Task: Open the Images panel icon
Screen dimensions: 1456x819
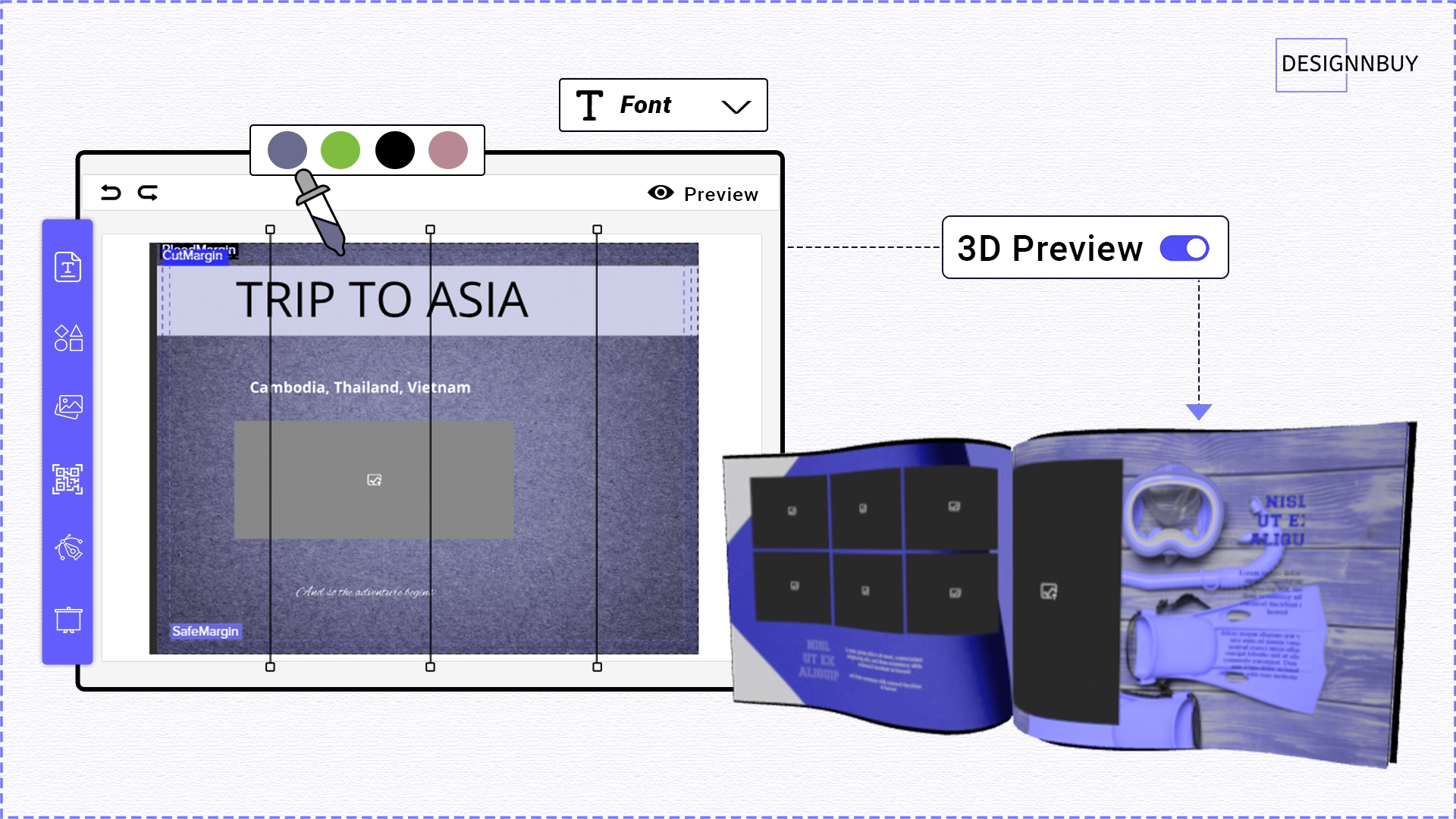Action: click(x=68, y=407)
